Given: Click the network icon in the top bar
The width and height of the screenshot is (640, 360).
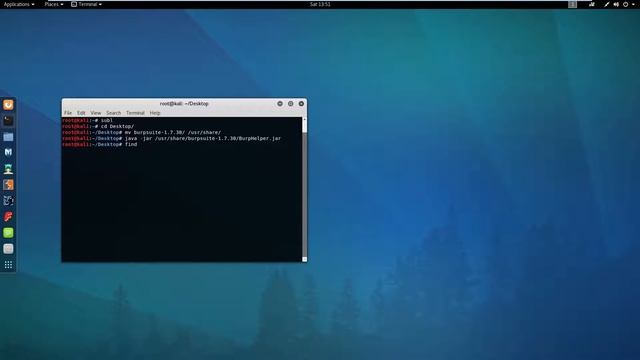Looking at the screenshot, I should coord(591,4).
